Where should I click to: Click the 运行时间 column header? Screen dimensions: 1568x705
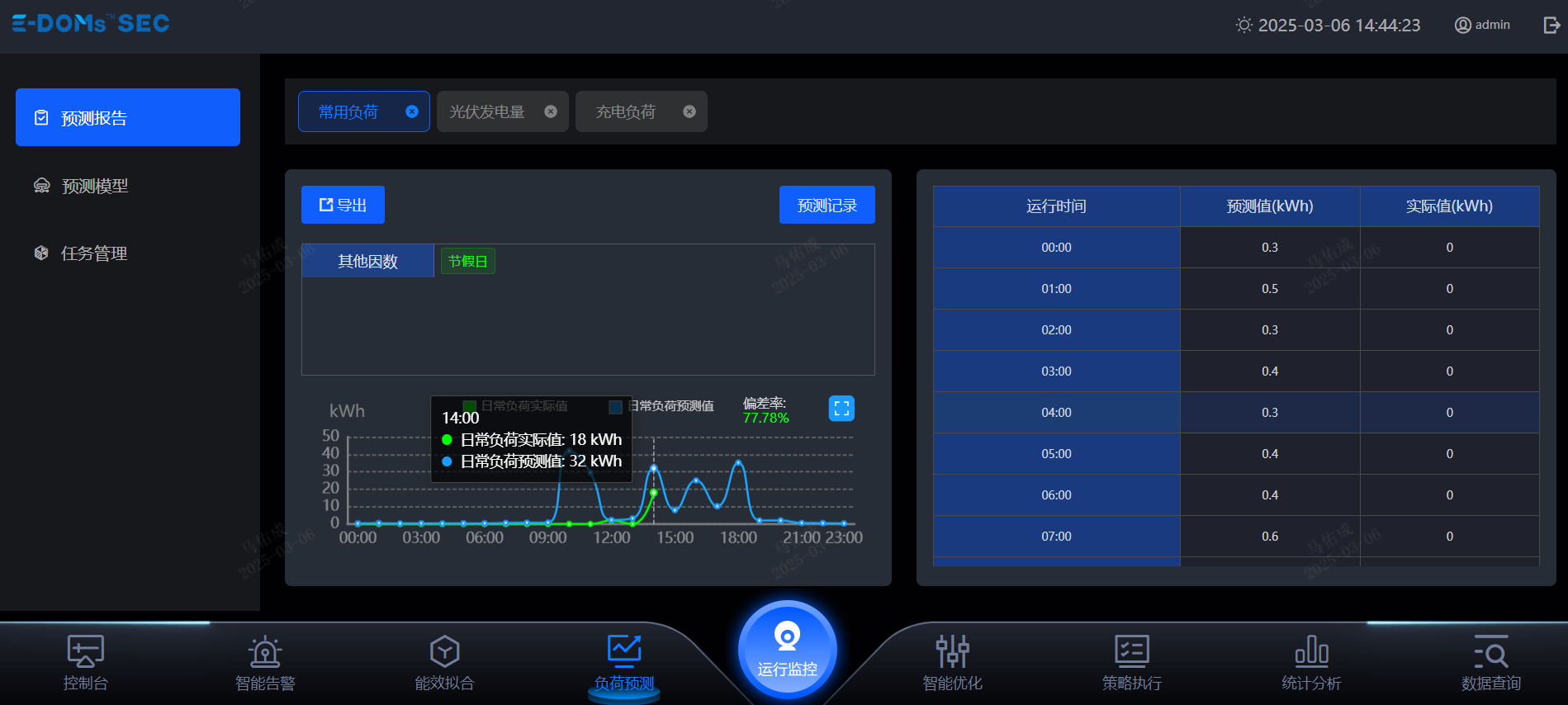pos(1056,206)
